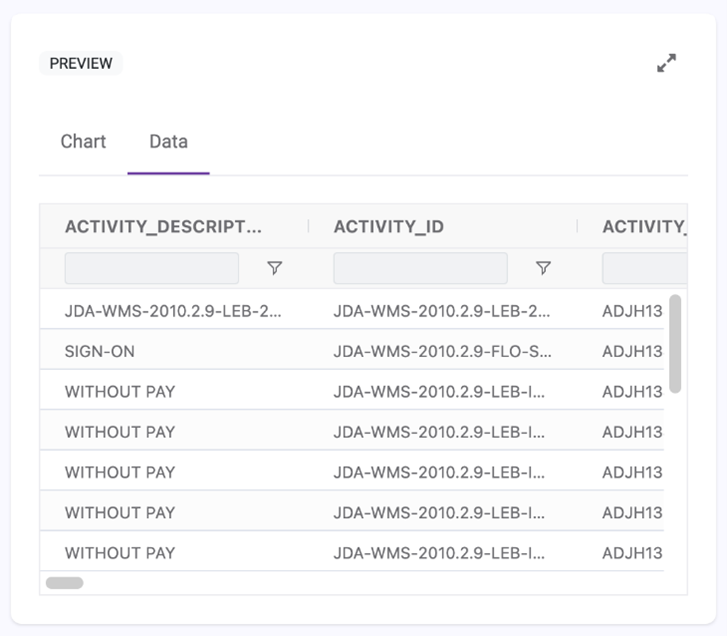Select first row JDA-WMS-2010.2.9-LEB-2... description cell
This screenshot has width=727, height=636.
(x=173, y=311)
